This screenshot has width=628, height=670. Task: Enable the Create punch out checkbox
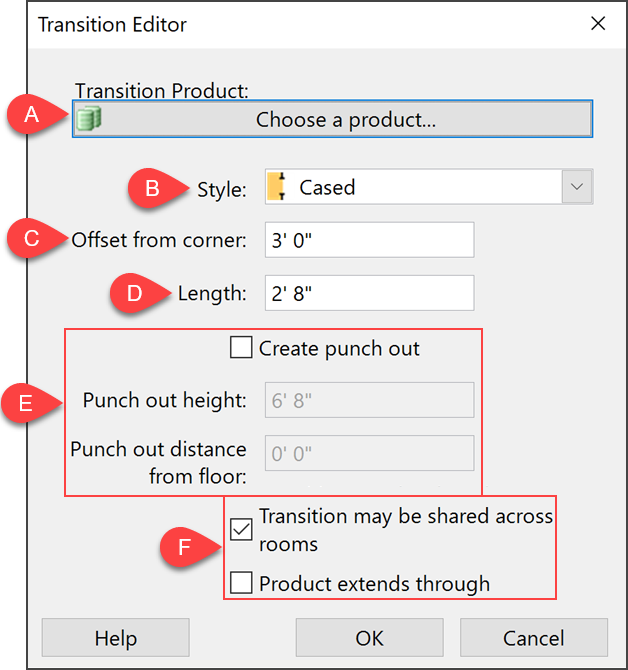pyautogui.click(x=241, y=347)
